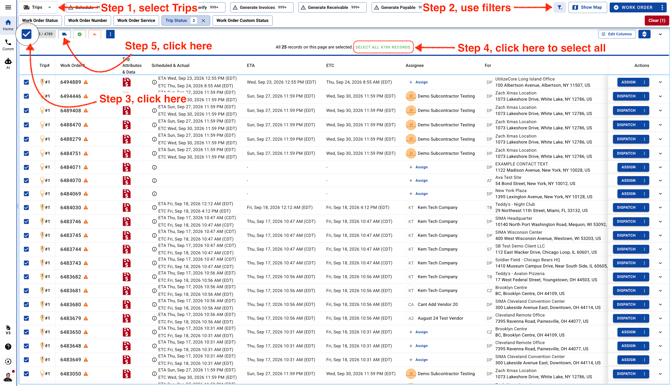Create a new WORK ORDER
The width and height of the screenshot is (670, 386).
coord(633,7)
